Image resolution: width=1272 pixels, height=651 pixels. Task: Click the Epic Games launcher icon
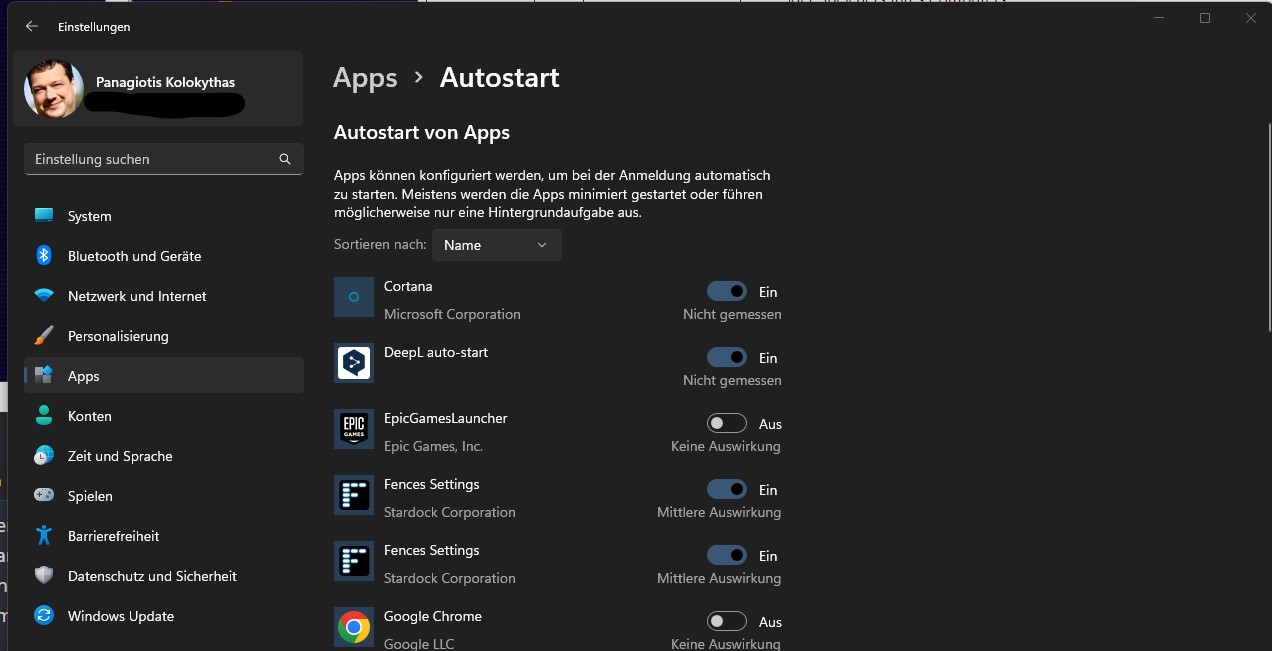click(353, 429)
